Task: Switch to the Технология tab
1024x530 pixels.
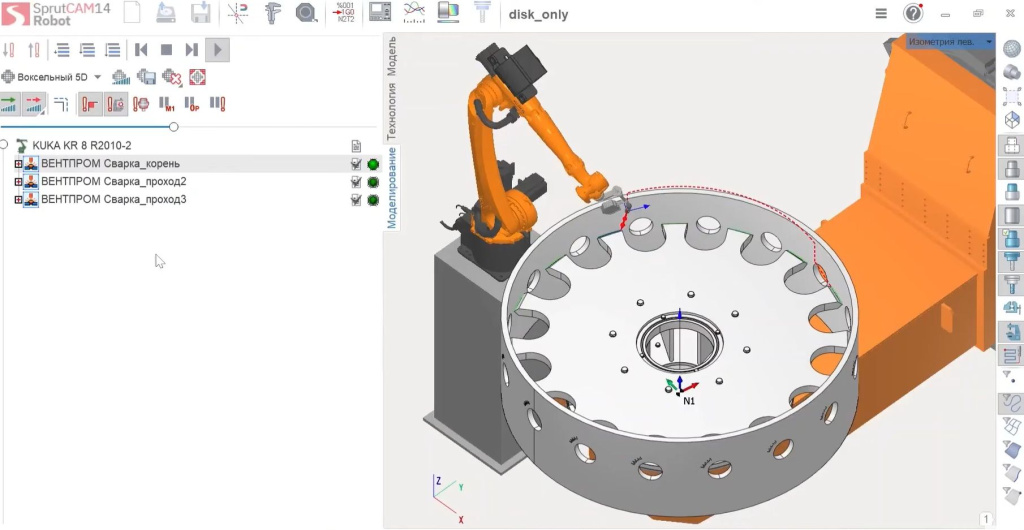Action: pos(392,111)
